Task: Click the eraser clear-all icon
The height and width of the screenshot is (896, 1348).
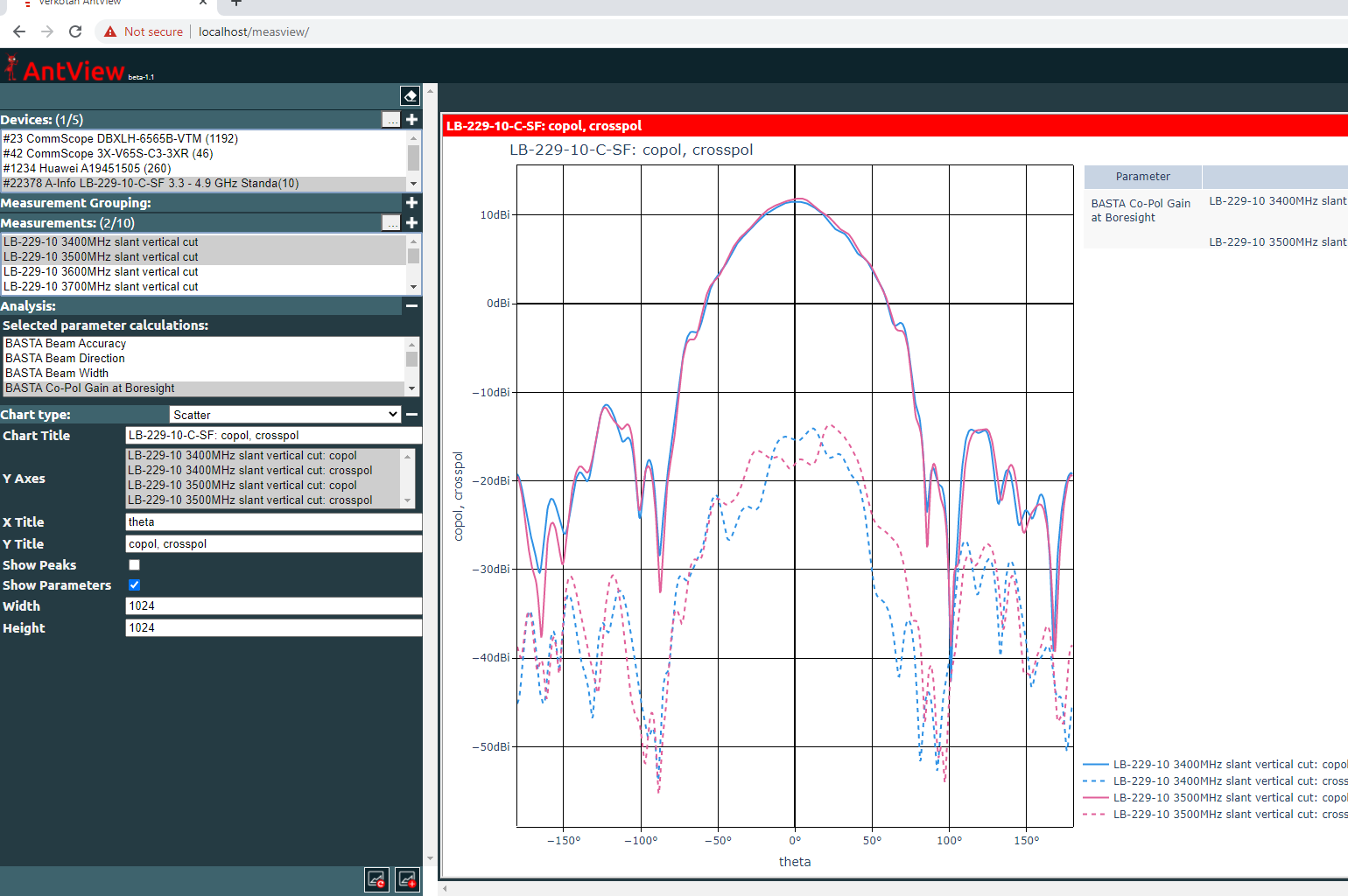Action: tap(410, 95)
